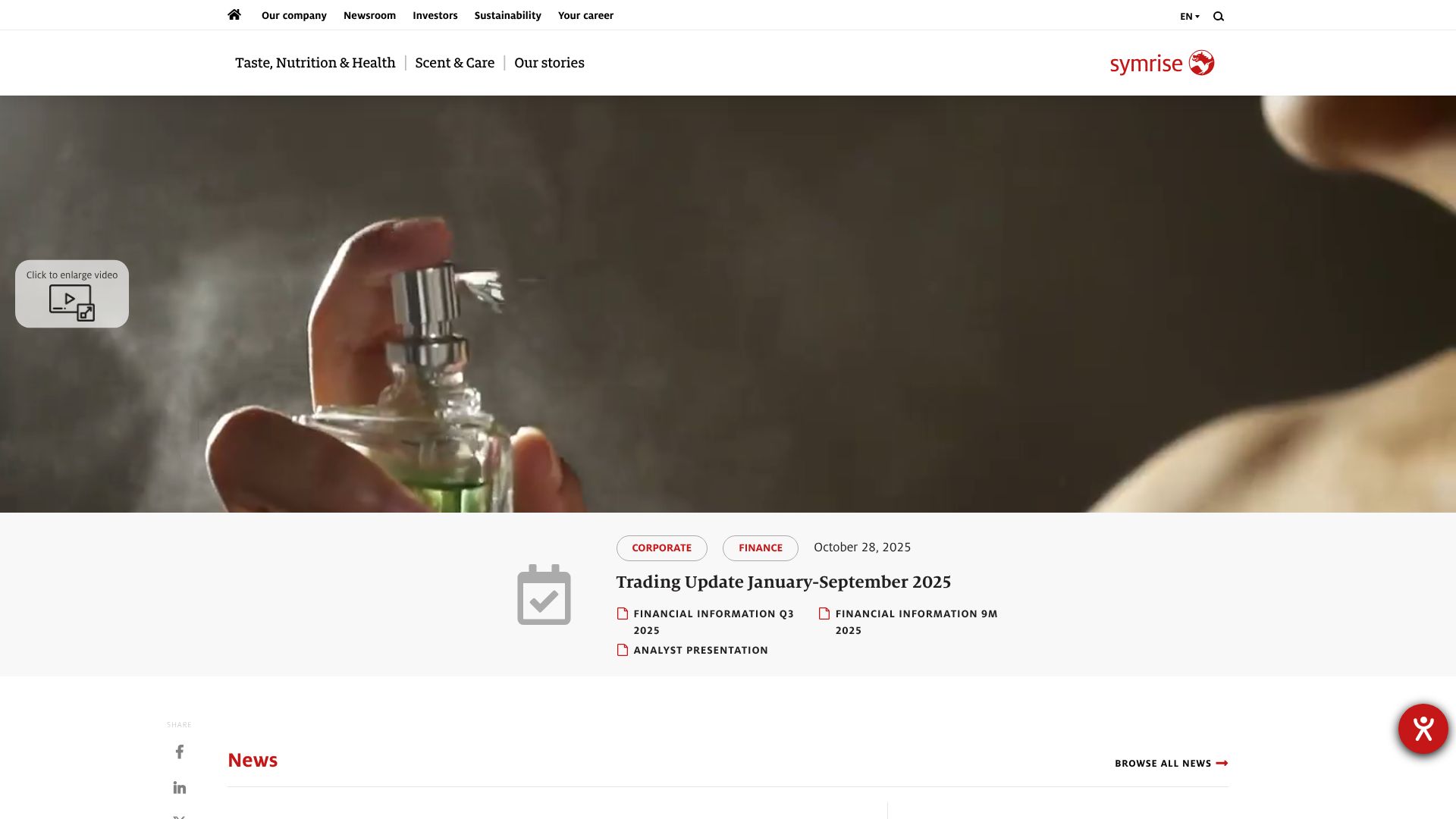Screen dimensions: 1456x819
Task: Click the home icon in top navigation
Action: (x=234, y=14)
